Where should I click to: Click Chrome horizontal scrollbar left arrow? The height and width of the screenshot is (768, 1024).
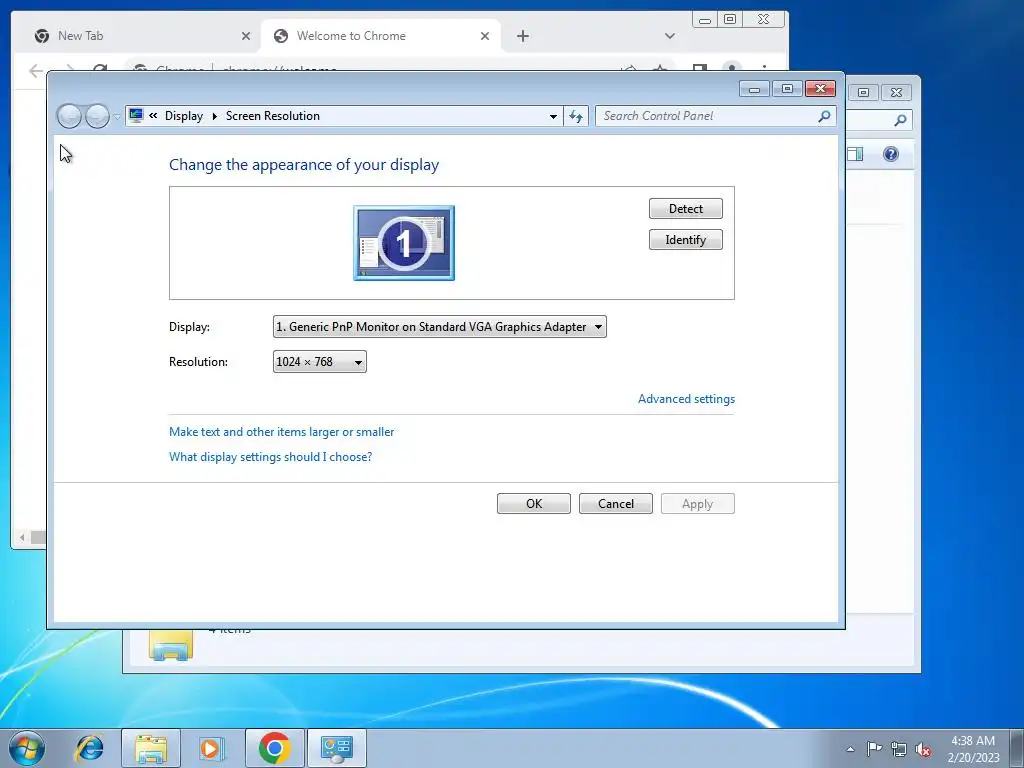(22, 537)
